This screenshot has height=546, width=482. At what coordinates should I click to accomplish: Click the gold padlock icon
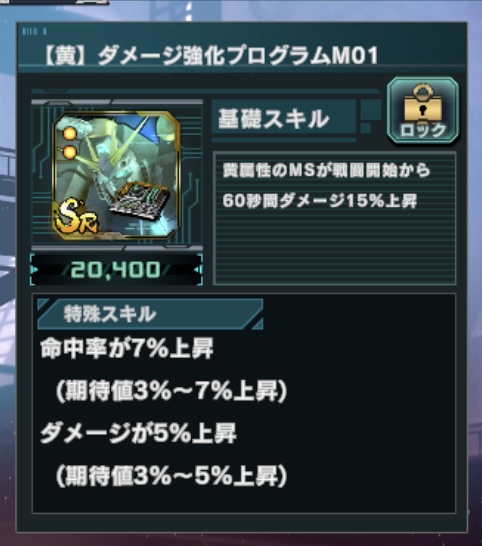click(423, 103)
